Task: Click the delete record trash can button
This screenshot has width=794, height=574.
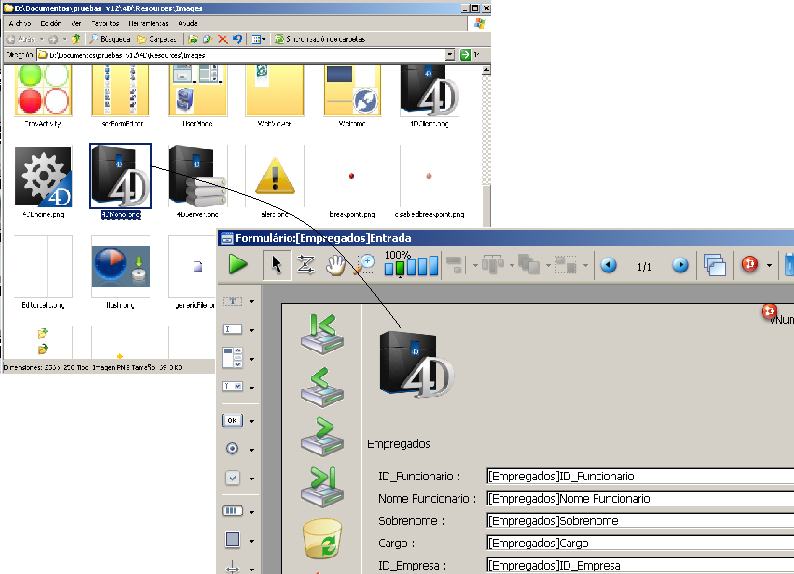Action: tap(322, 538)
